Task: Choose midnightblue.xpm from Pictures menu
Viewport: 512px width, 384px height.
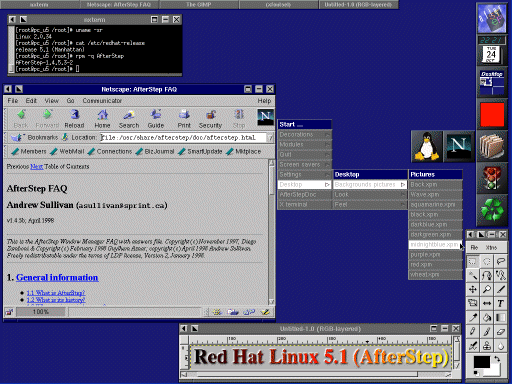Action: coord(435,245)
